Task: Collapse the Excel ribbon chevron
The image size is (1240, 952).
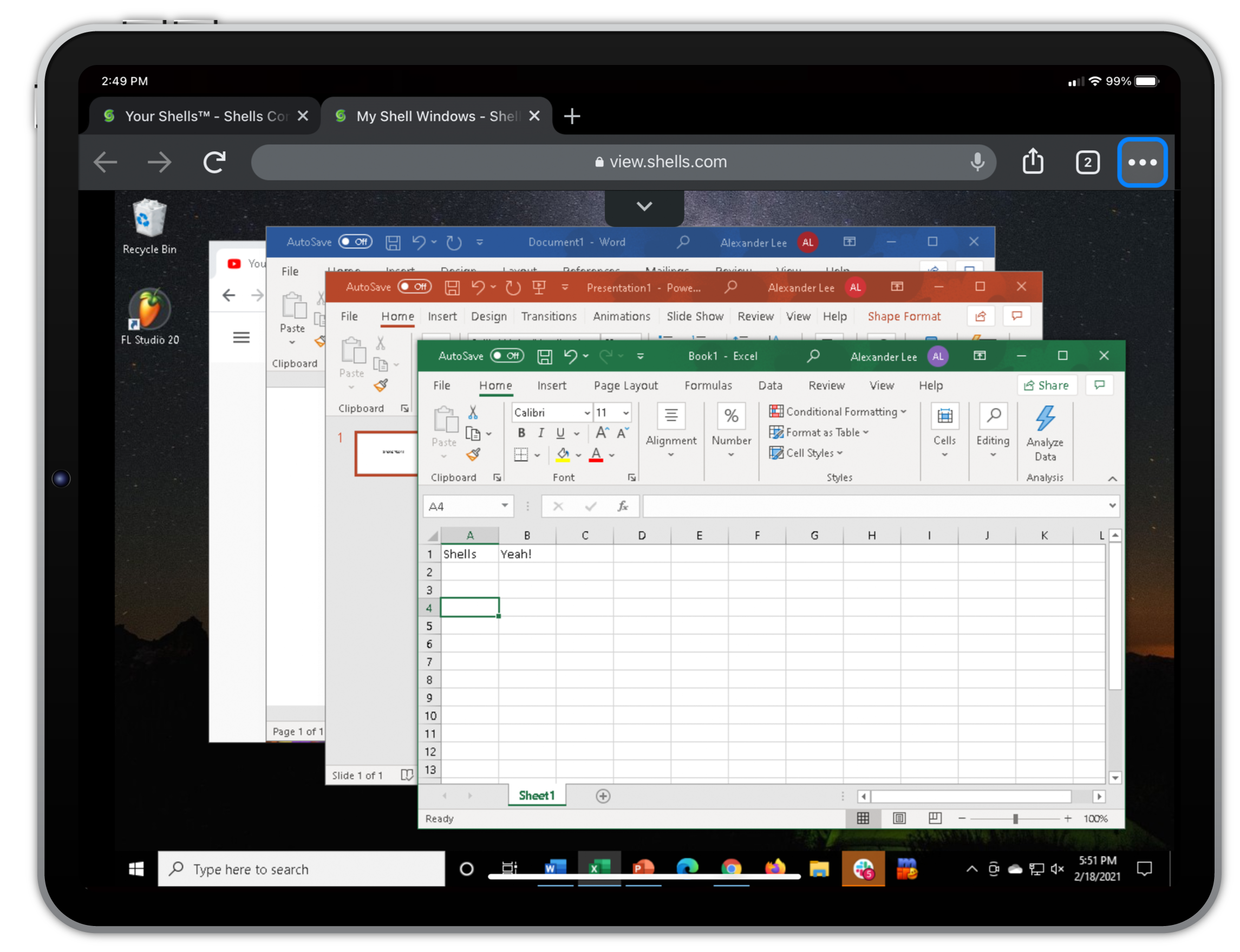Action: (x=1113, y=479)
